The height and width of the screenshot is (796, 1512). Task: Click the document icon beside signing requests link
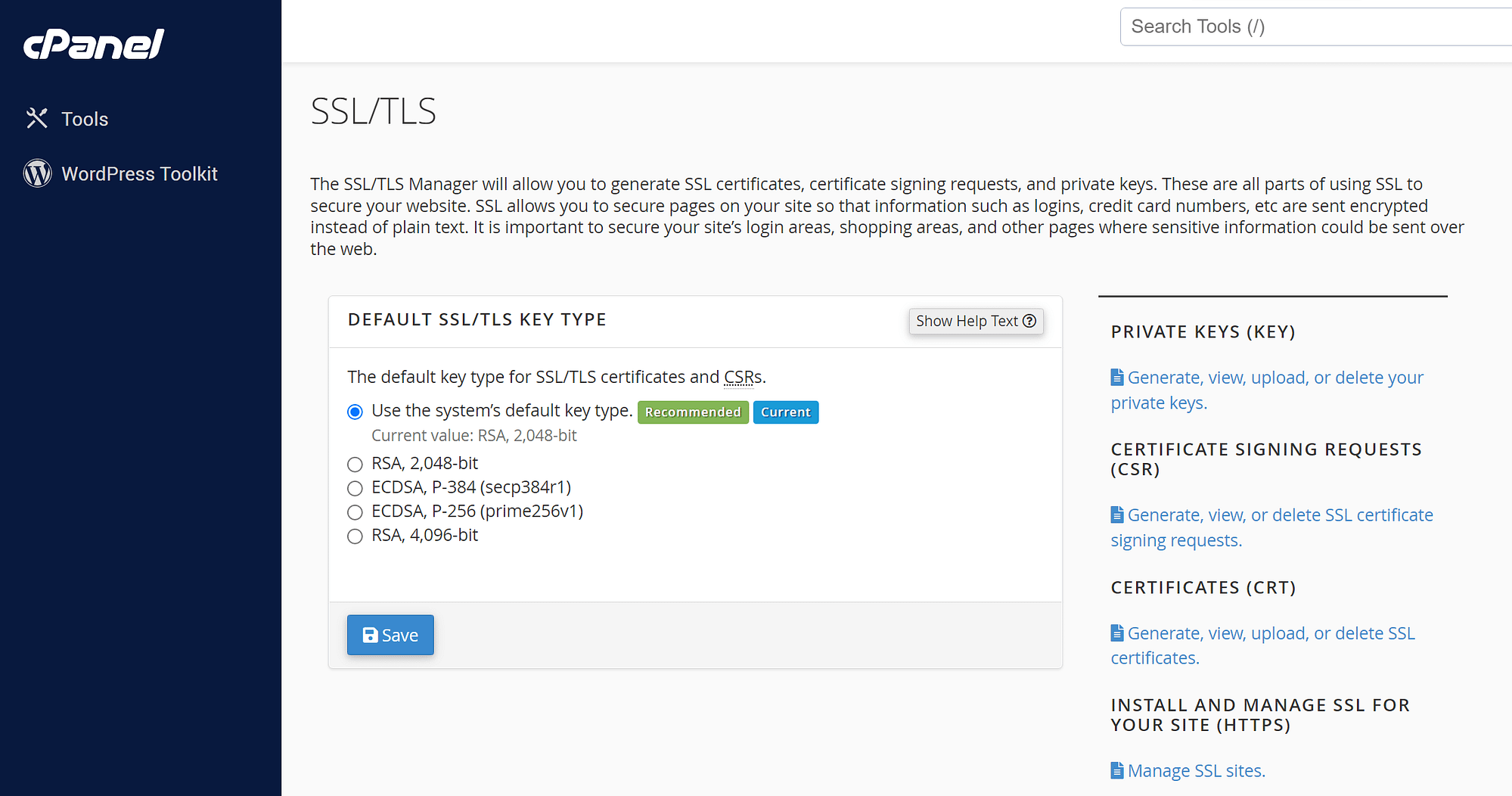pos(1116,514)
